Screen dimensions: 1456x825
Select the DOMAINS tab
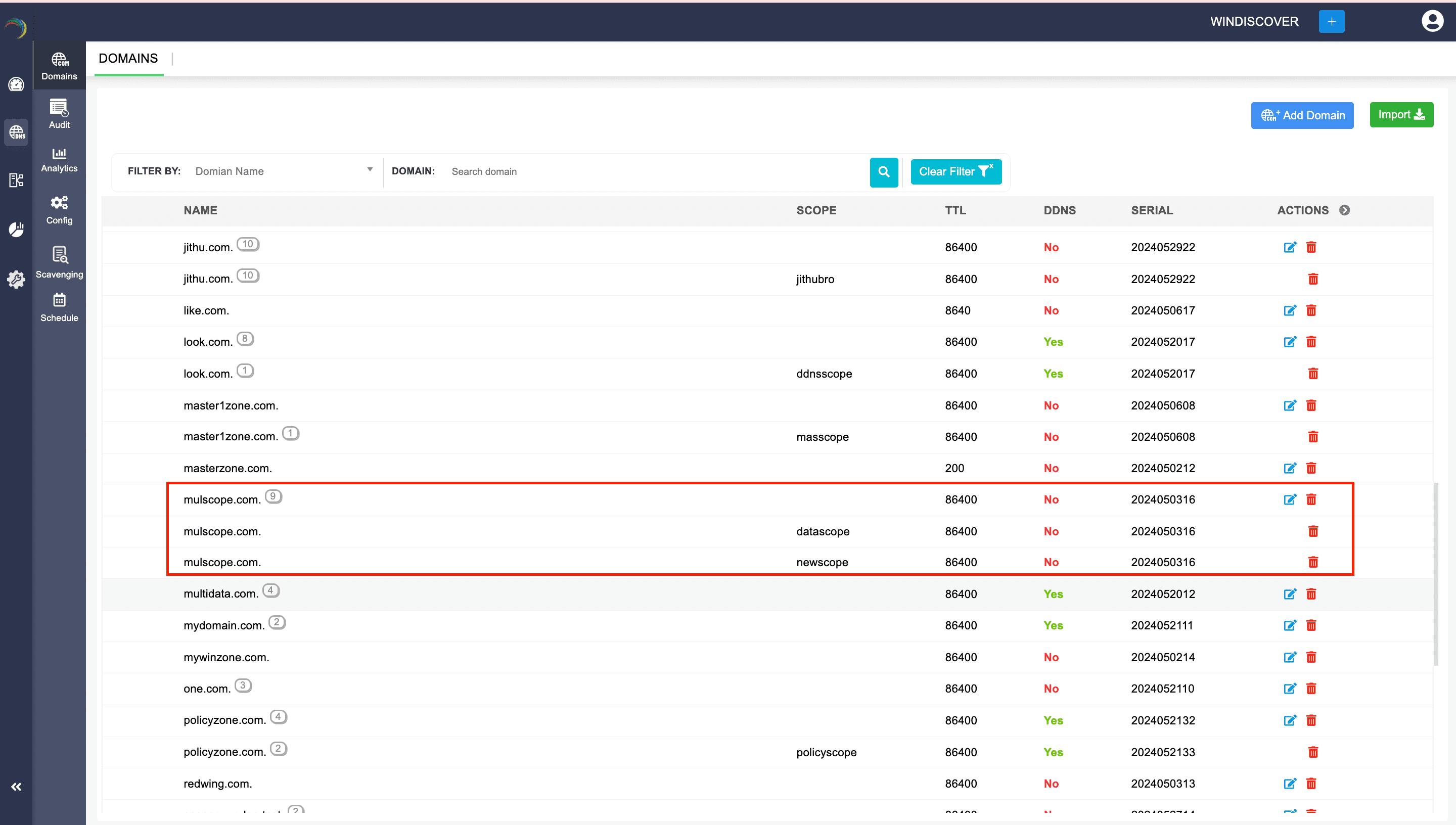(x=128, y=58)
